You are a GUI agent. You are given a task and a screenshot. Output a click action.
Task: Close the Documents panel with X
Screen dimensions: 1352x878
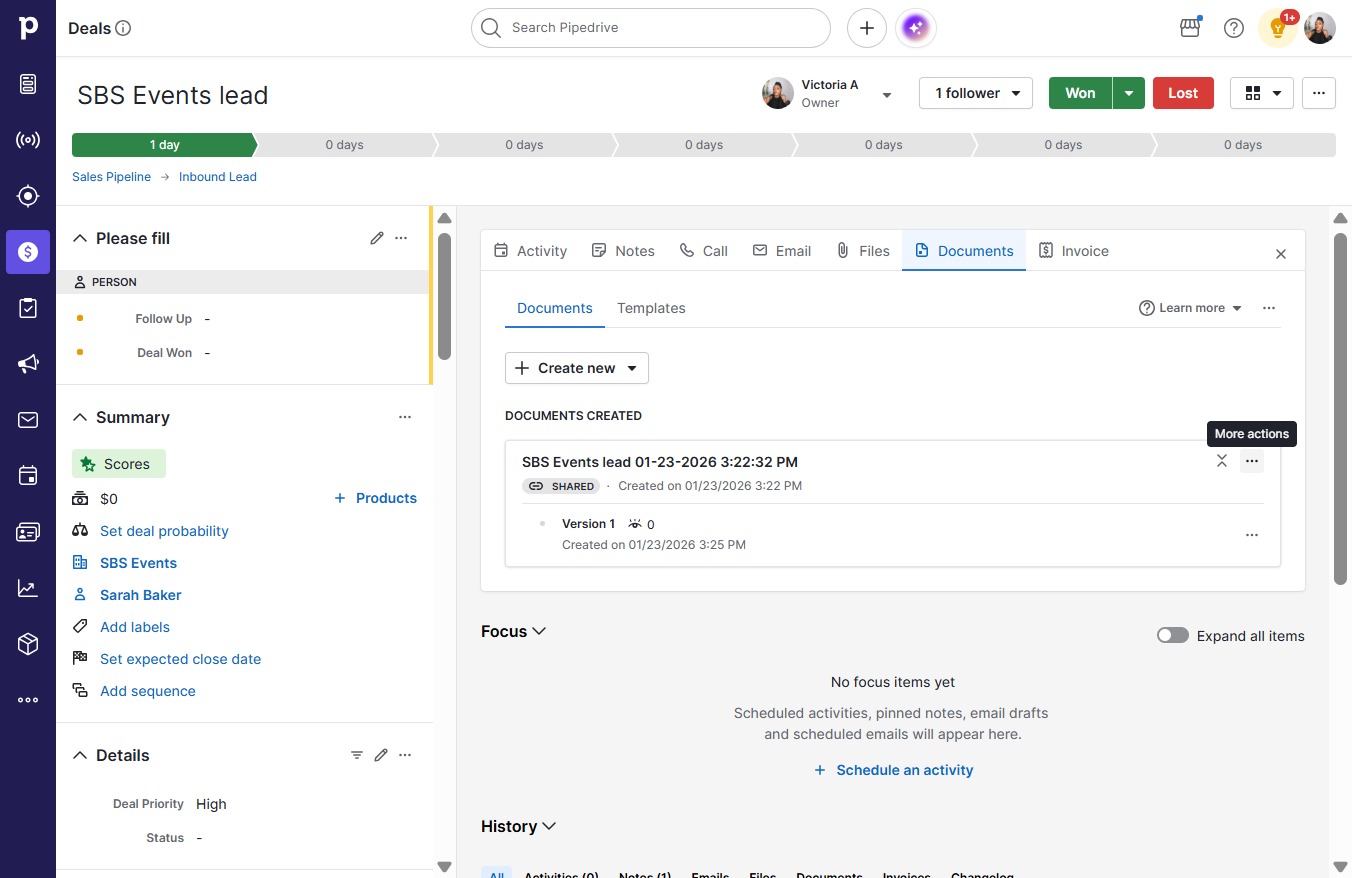(1281, 254)
